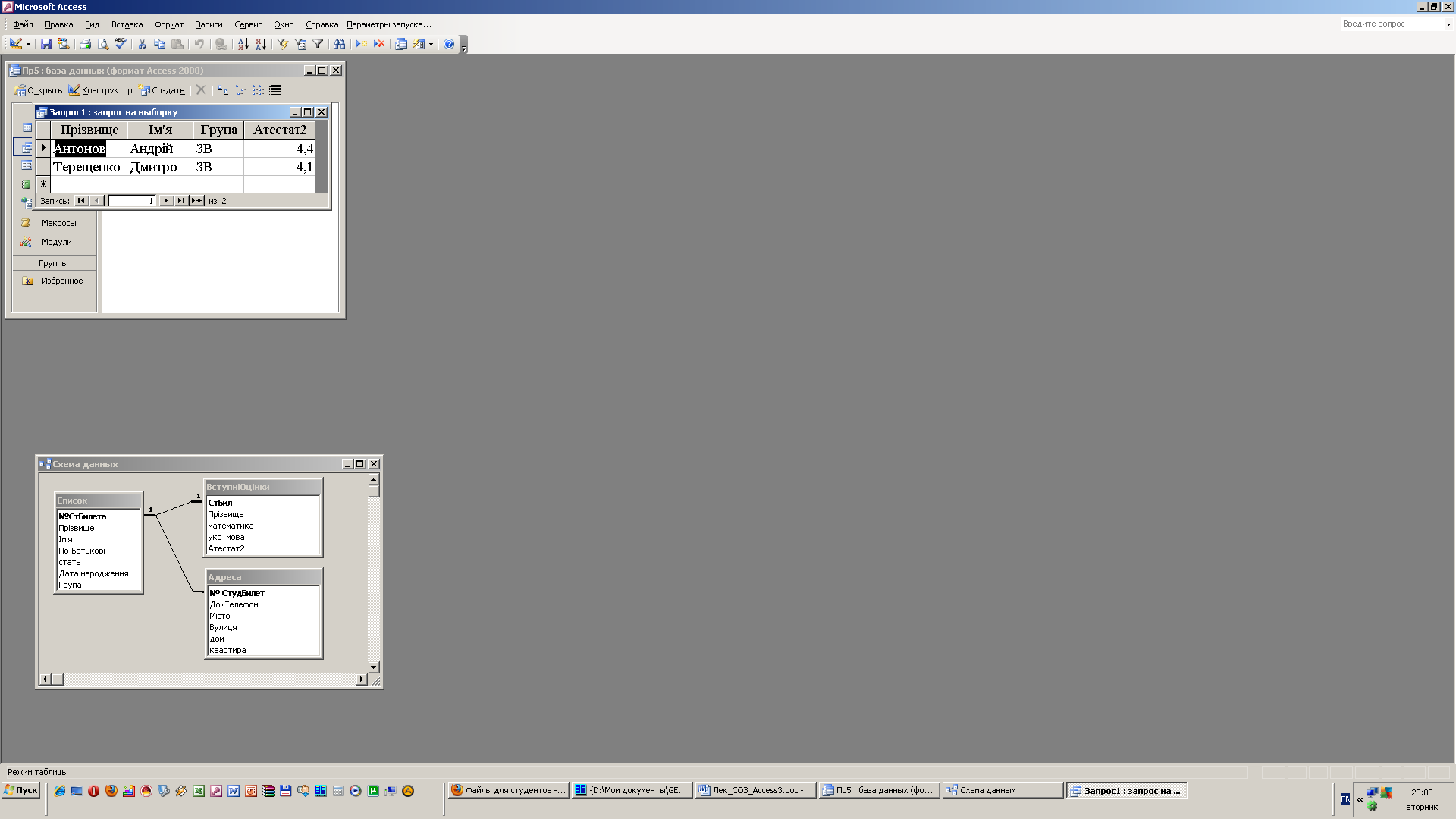Select the Tables object icon in sidebar
The width and height of the screenshot is (1456, 819).
pos(27,128)
